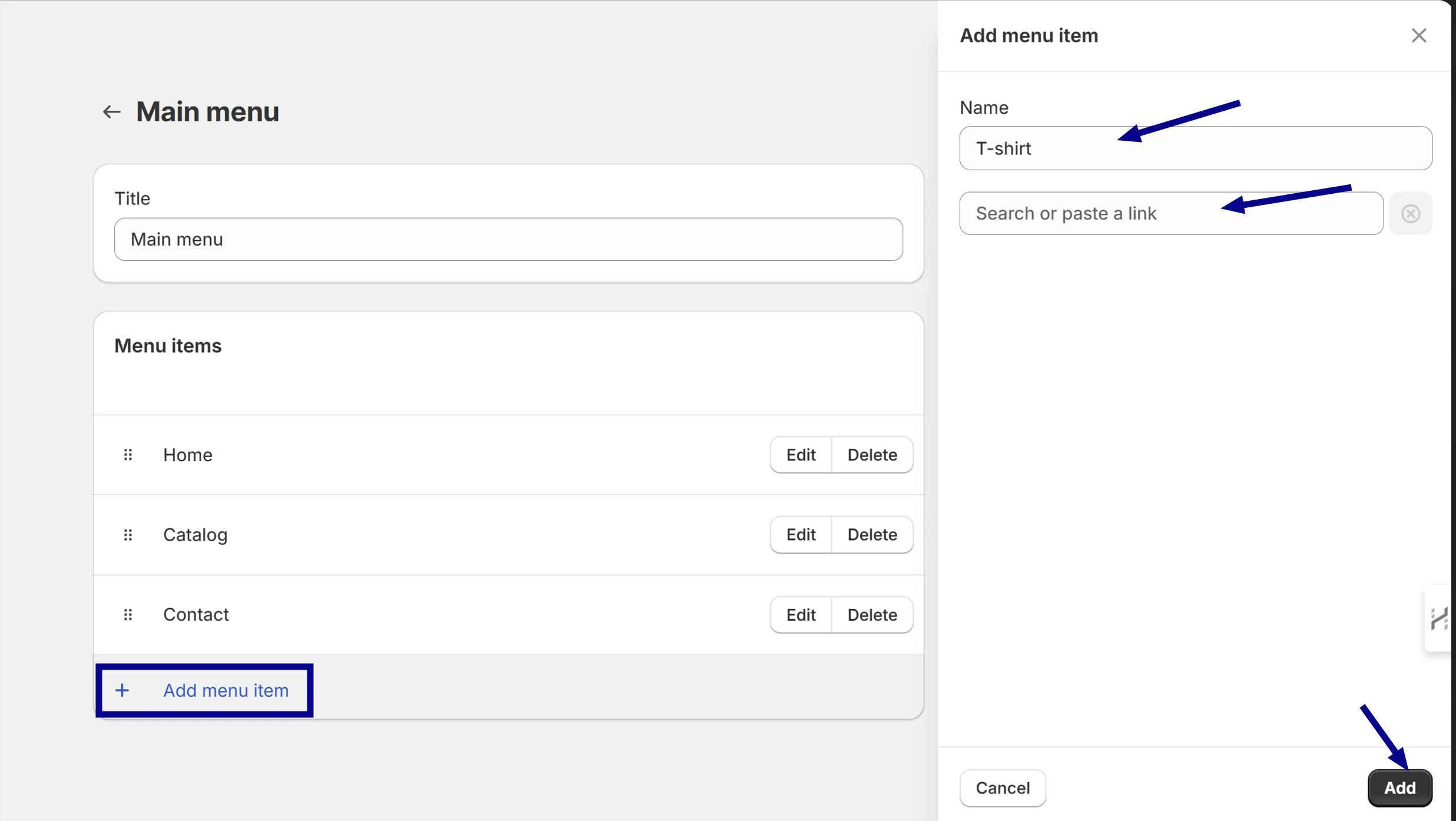Open the floating widget icon at right edge
Image resolution: width=1456 pixels, height=821 pixels.
click(x=1439, y=618)
